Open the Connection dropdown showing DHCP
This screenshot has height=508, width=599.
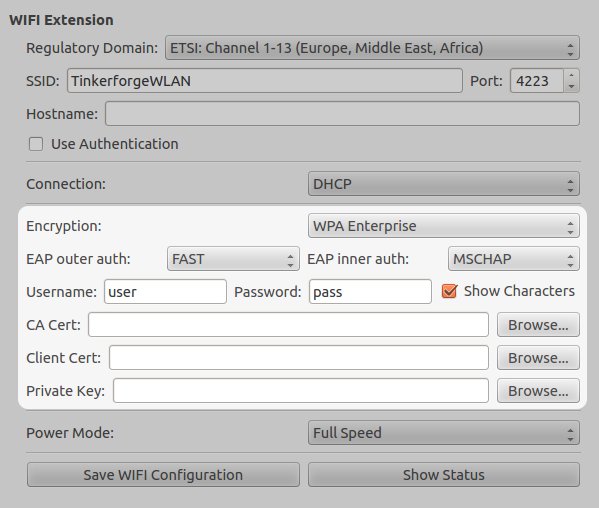pyautogui.click(x=444, y=184)
